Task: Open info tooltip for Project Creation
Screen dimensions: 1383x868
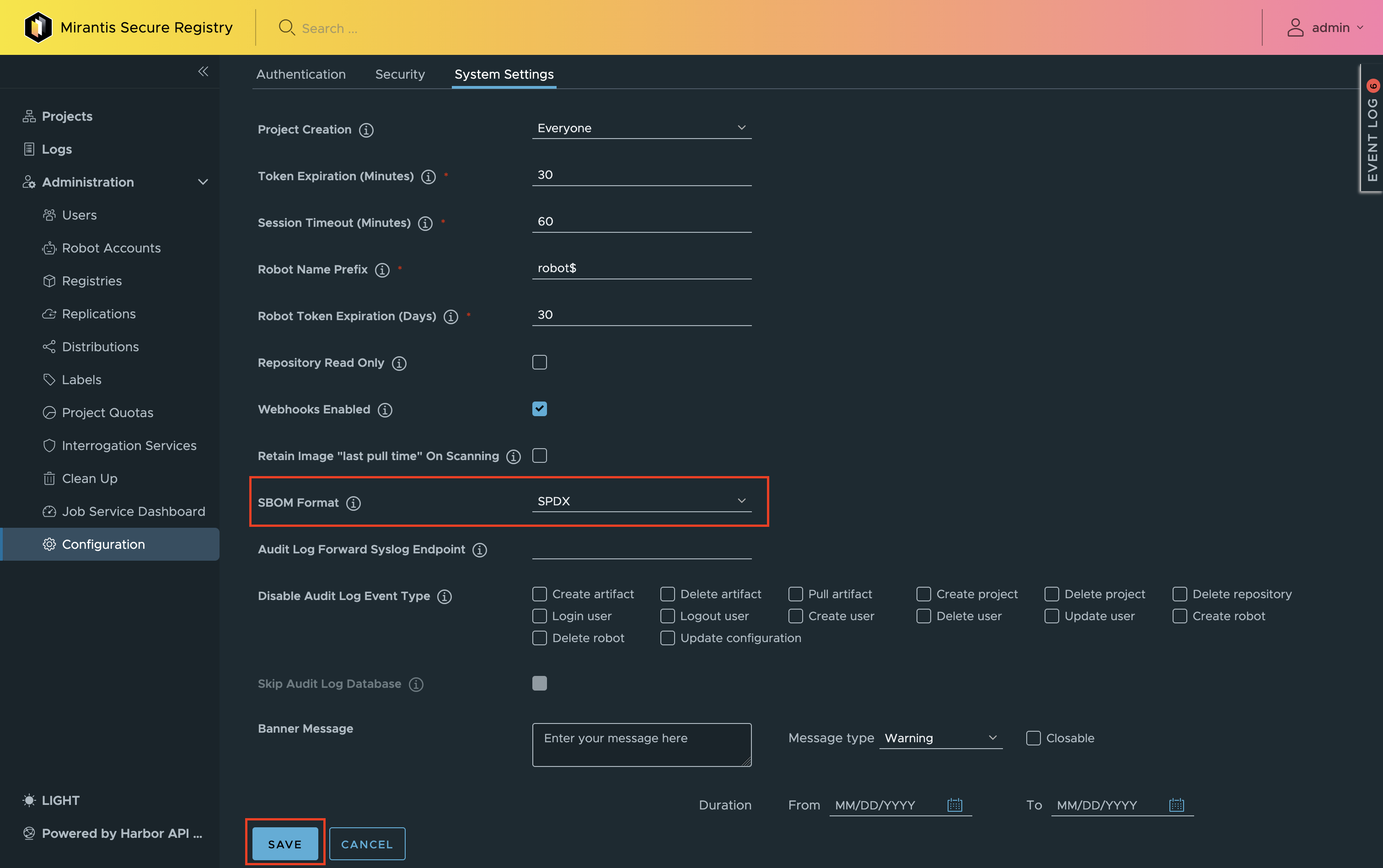Action: click(x=366, y=130)
